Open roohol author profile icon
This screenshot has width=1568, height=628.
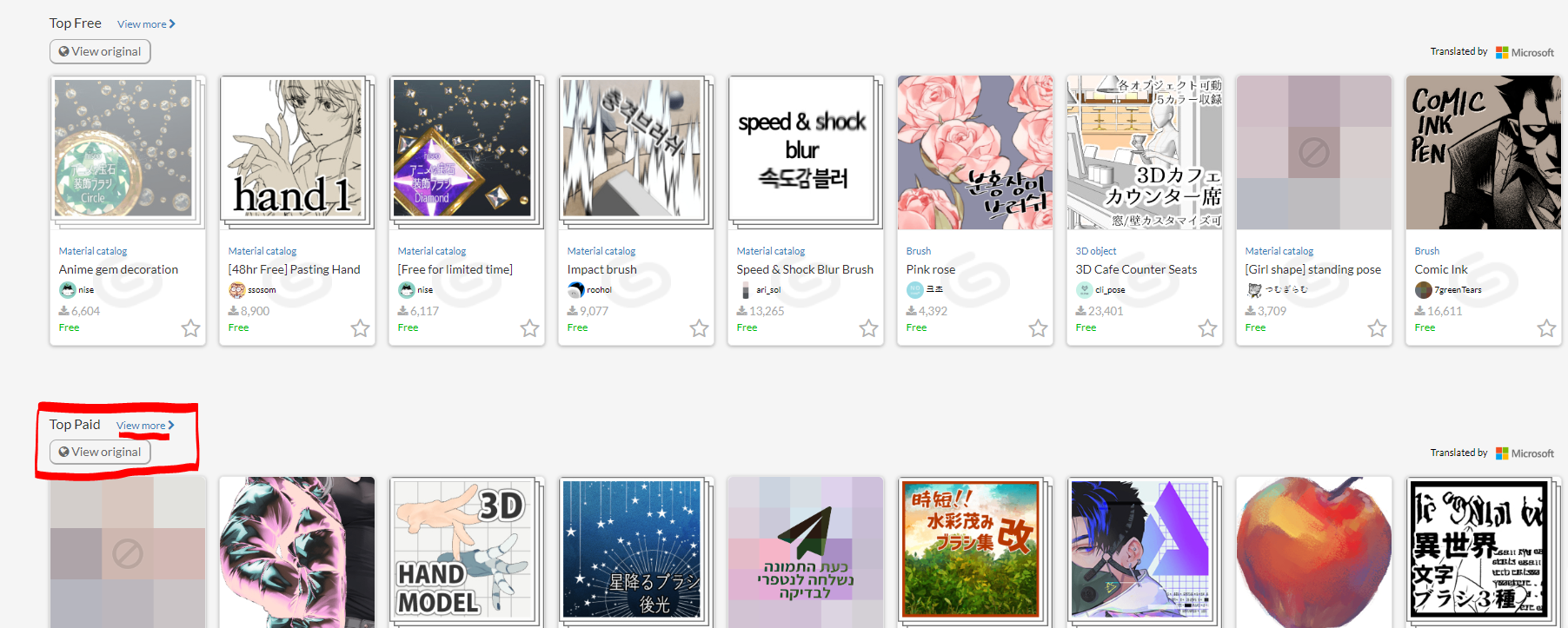575,290
